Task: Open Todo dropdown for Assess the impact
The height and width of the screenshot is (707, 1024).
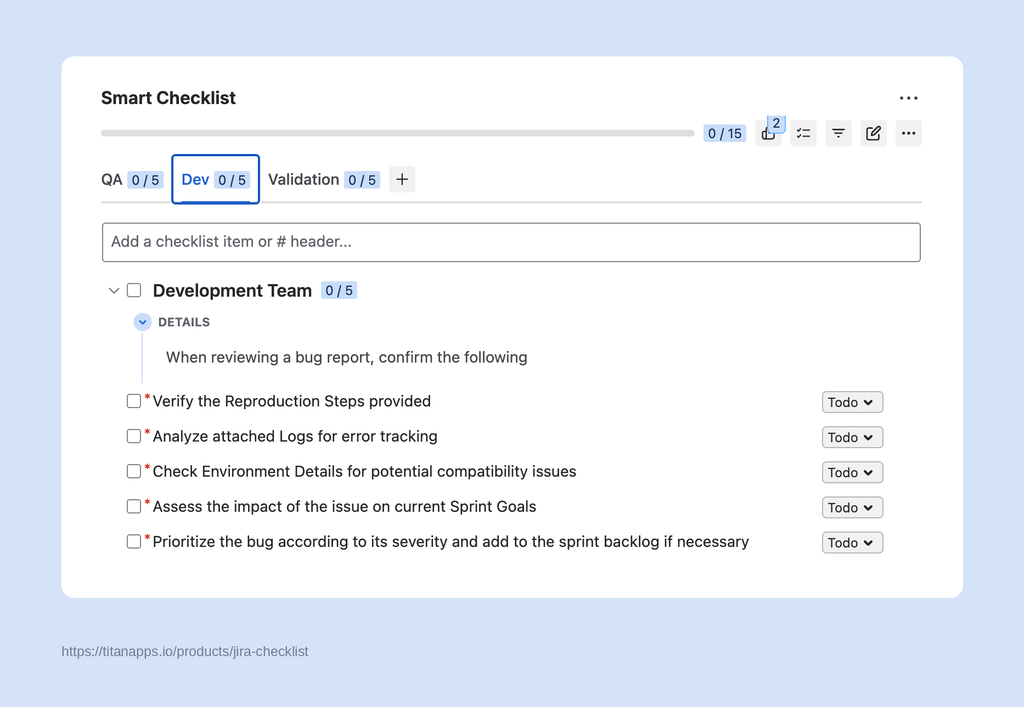Action: coord(852,508)
